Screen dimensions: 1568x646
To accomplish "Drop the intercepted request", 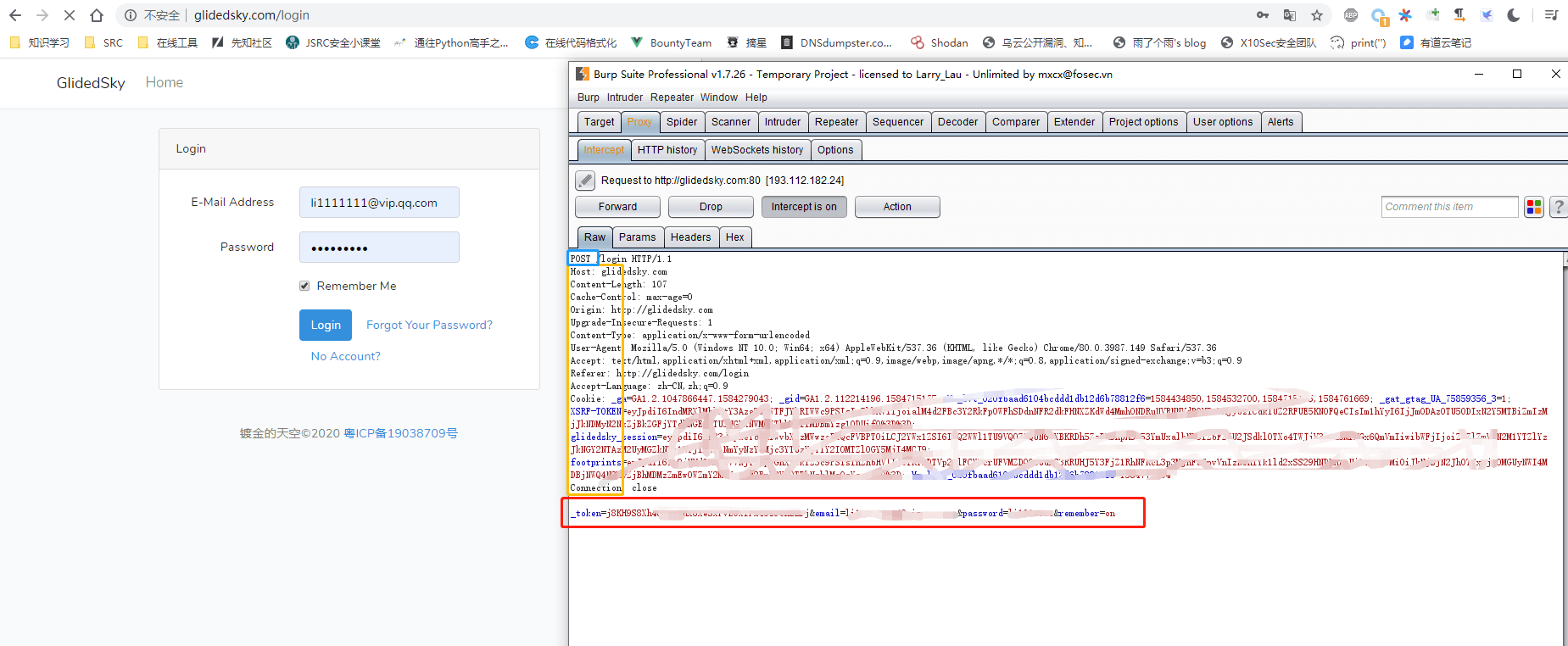I will coord(711,207).
